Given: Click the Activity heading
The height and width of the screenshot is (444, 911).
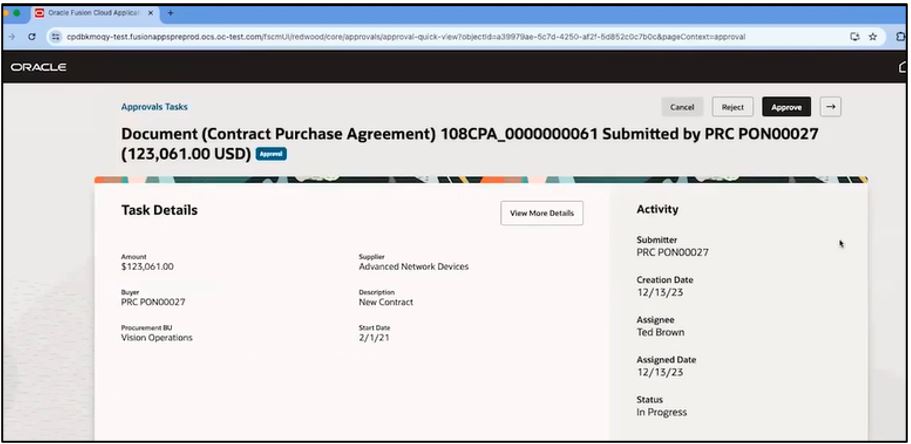Looking at the screenshot, I should pos(657,209).
